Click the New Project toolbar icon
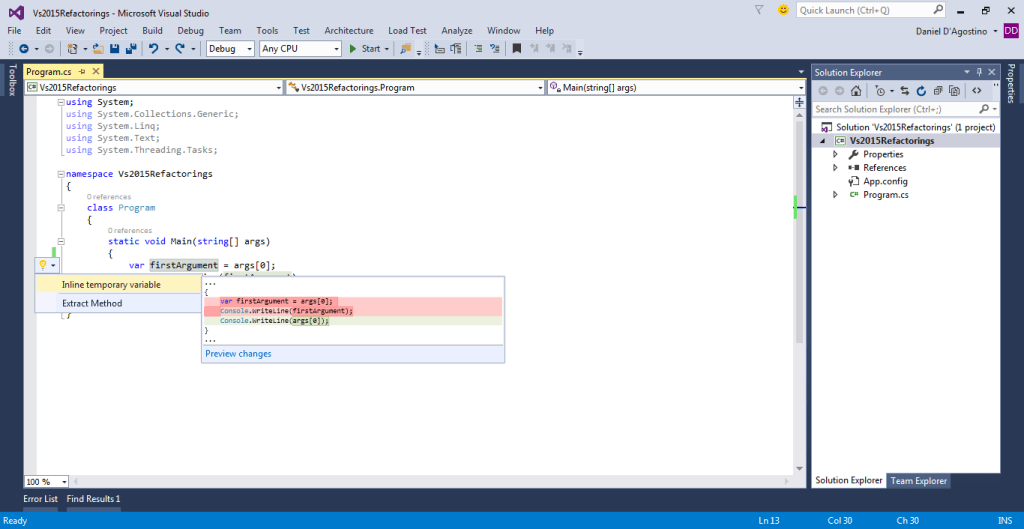 coord(72,48)
